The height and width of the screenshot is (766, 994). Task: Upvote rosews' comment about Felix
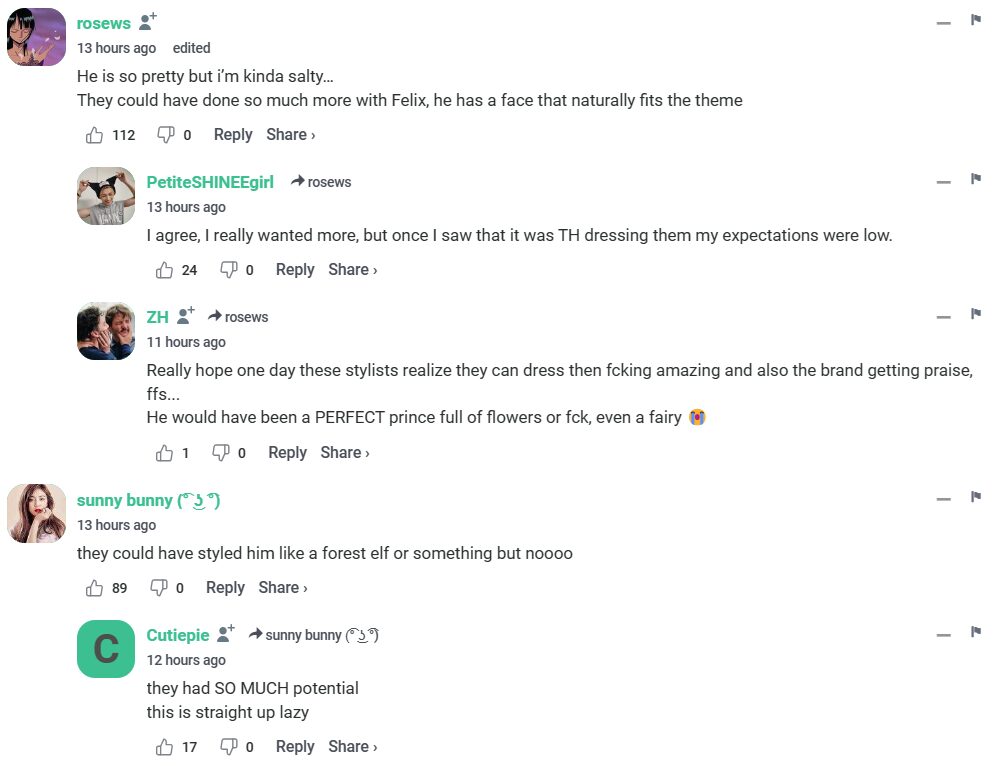95,135
